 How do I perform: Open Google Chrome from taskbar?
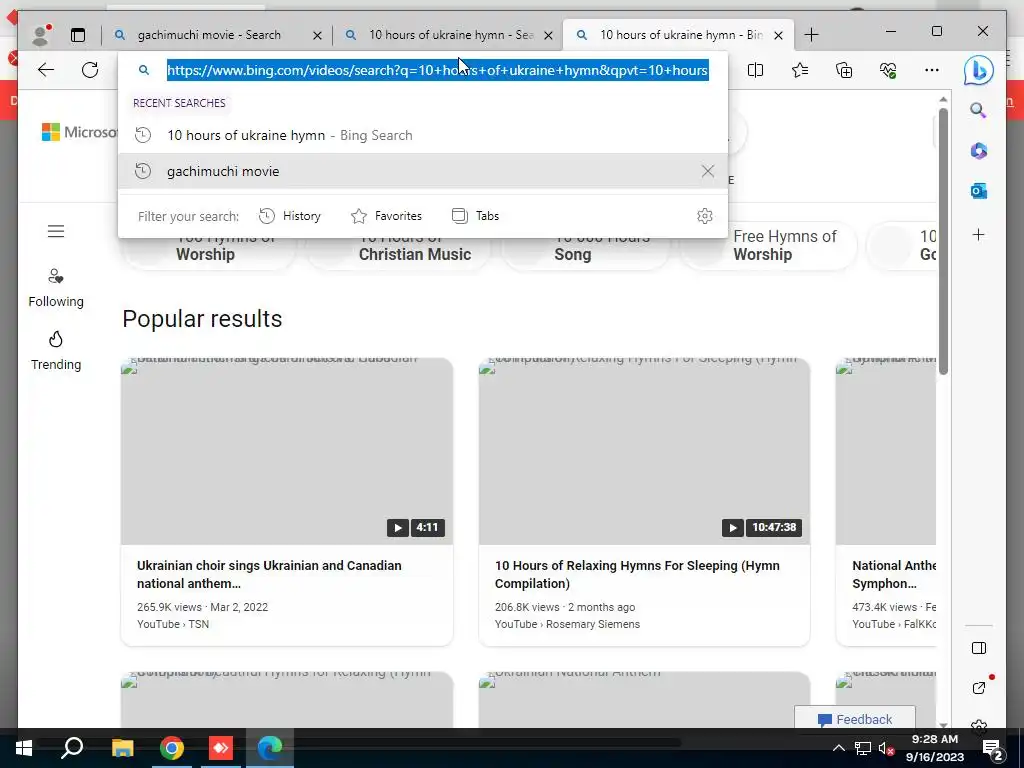[x=172, y=748]
